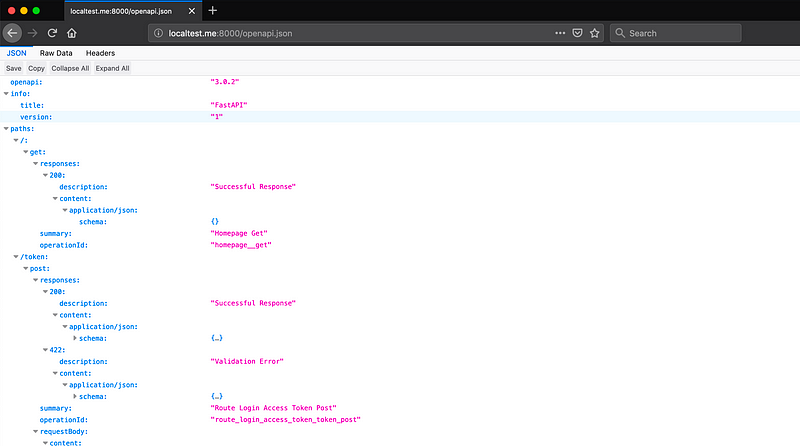Show site information for the URL
The width and height of the screenshot is (800, 446).
158,33
